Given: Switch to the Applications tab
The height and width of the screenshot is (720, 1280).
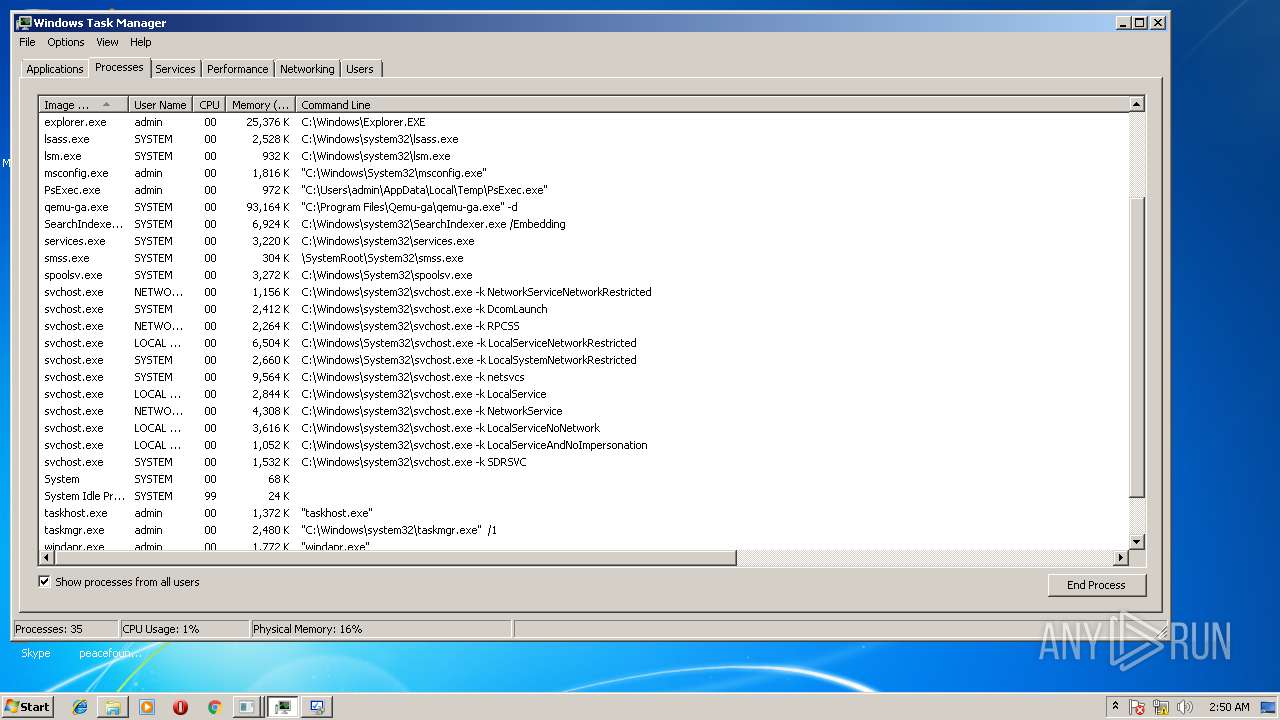Looking at the screenshot, I should pyautogui.click(x=54, y=69).
